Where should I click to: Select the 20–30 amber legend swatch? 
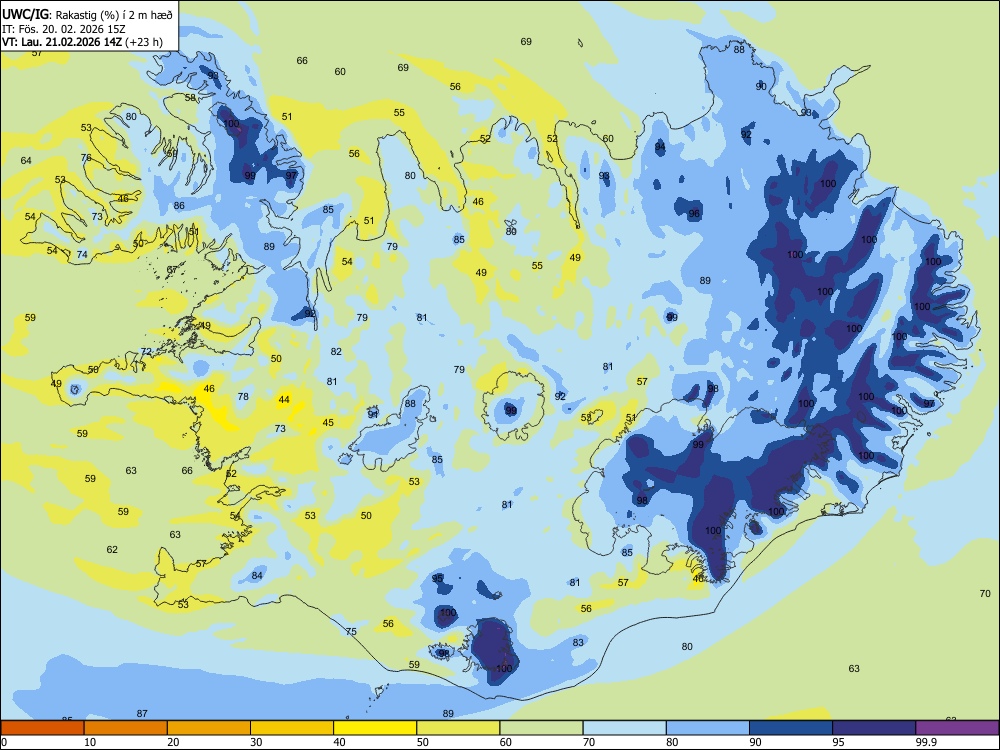point(209,728)
